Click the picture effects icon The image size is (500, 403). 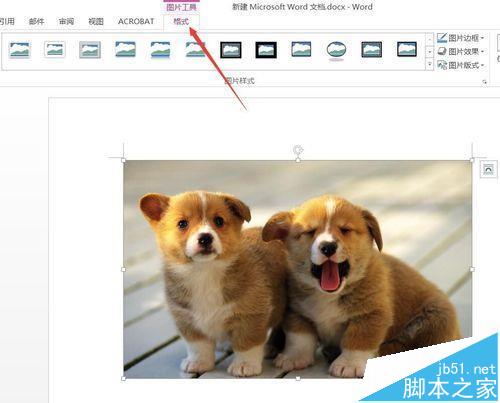(442, 51)
